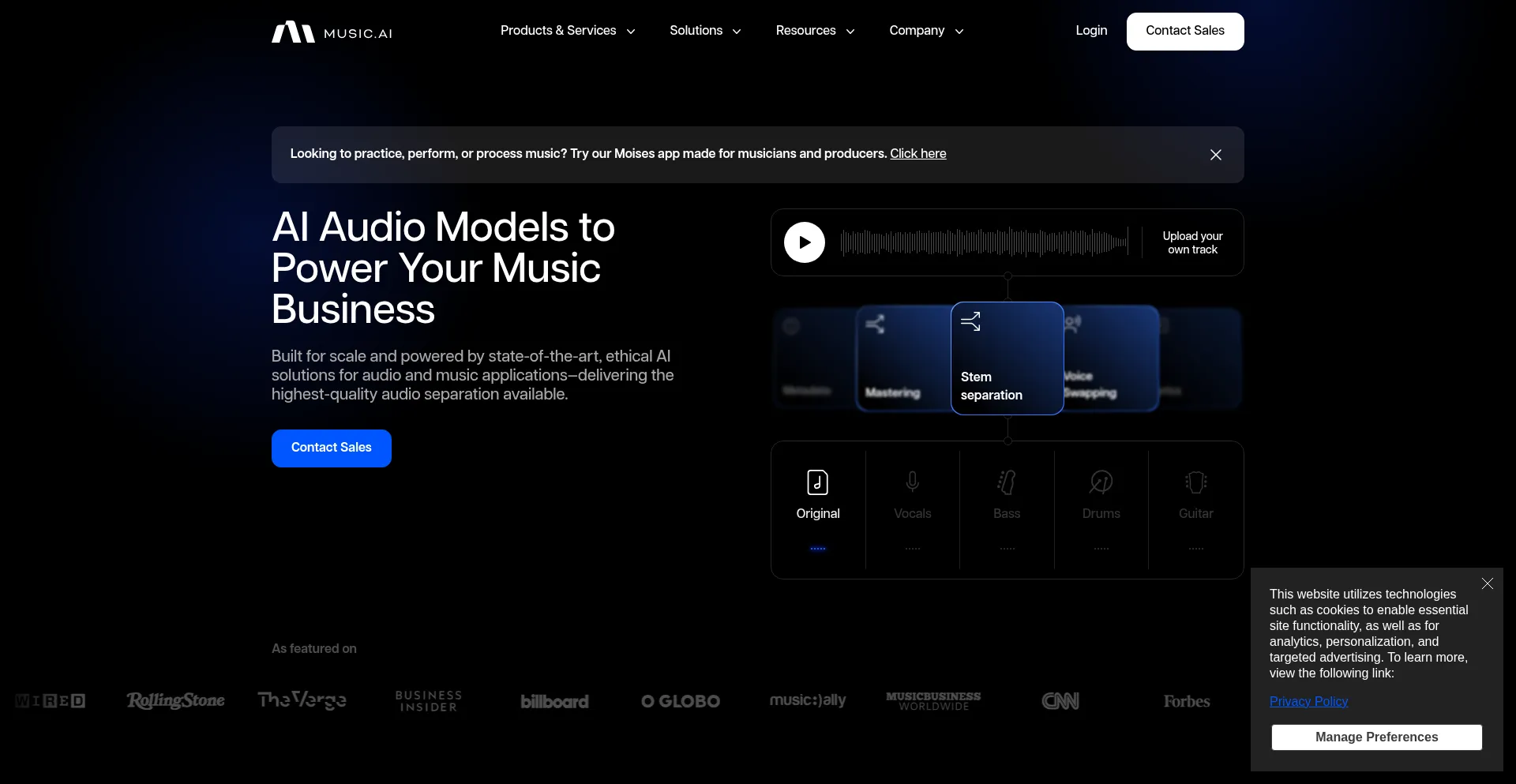Click the blue Contact Sales button
This screenshot has width=1516, height=784.
332,448
